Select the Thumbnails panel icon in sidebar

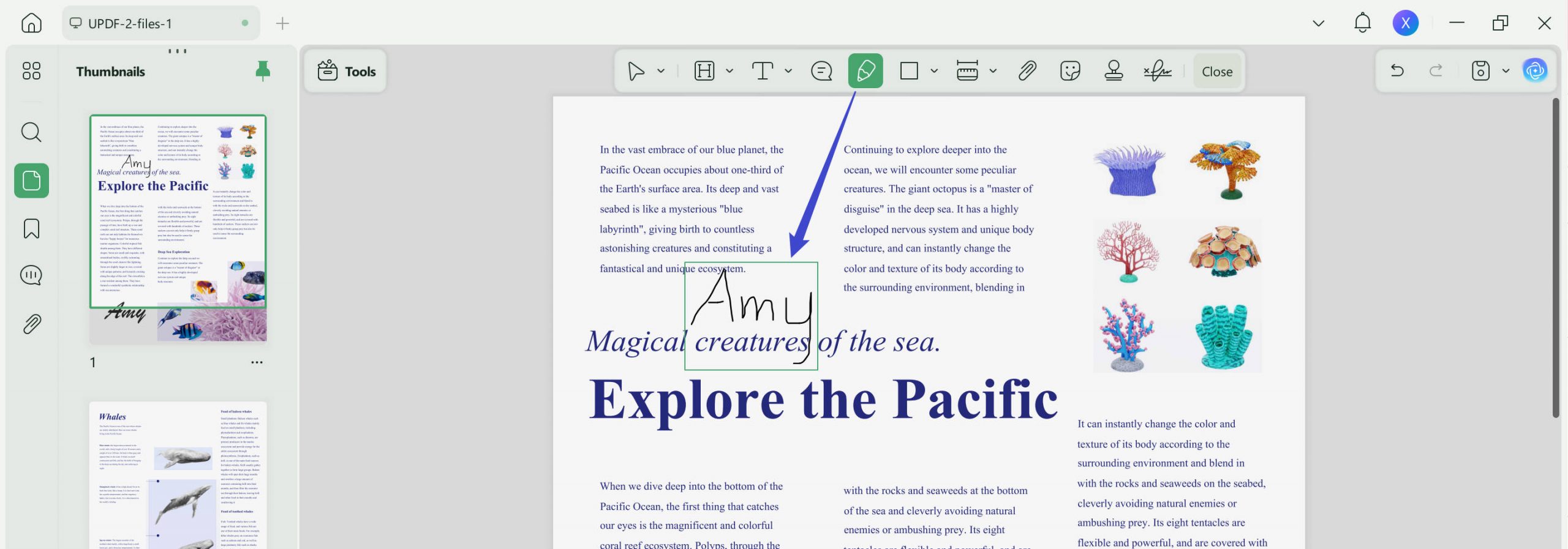coord(31,181)
